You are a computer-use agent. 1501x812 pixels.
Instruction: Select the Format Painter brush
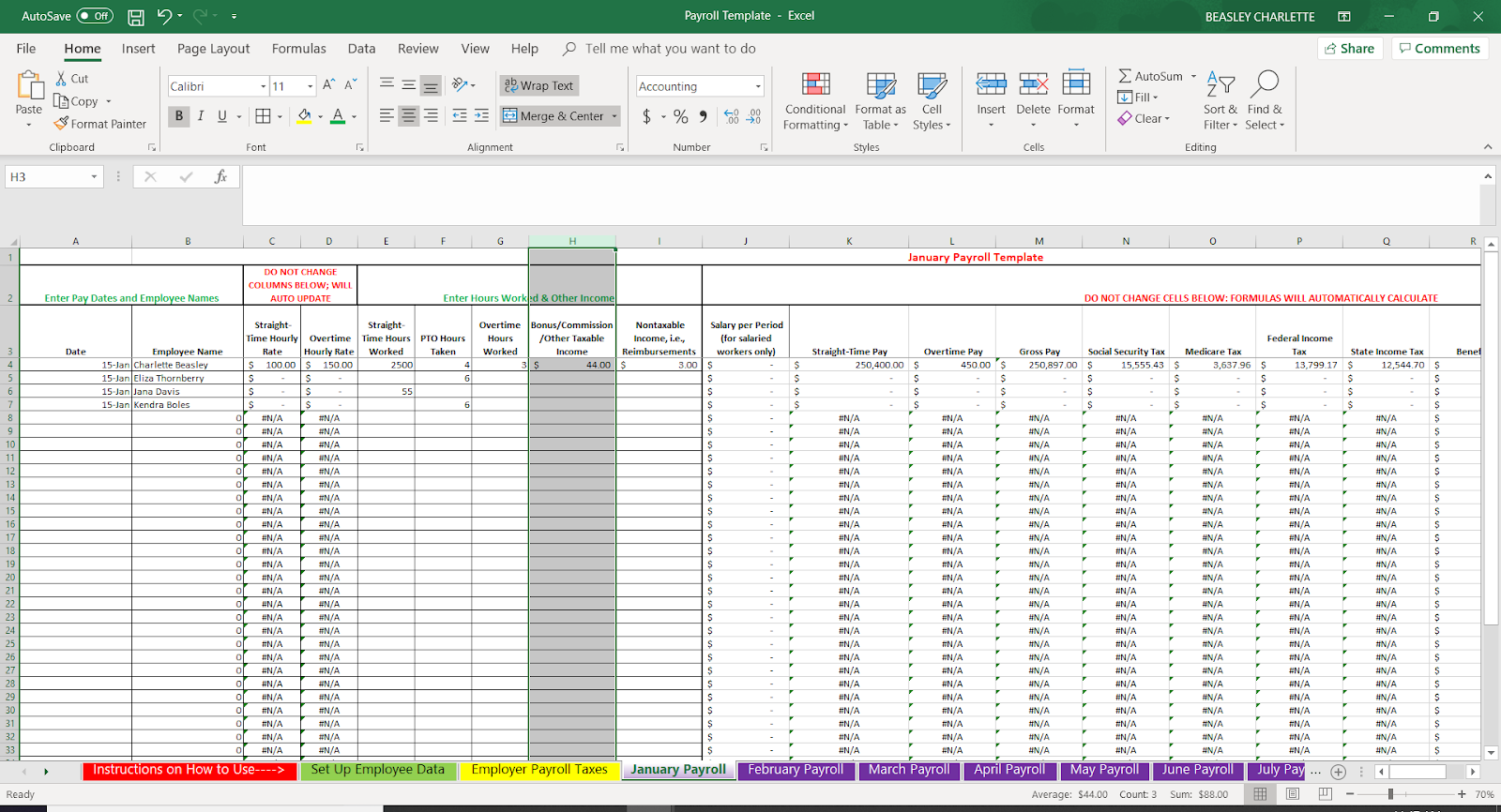pos(100,124)
